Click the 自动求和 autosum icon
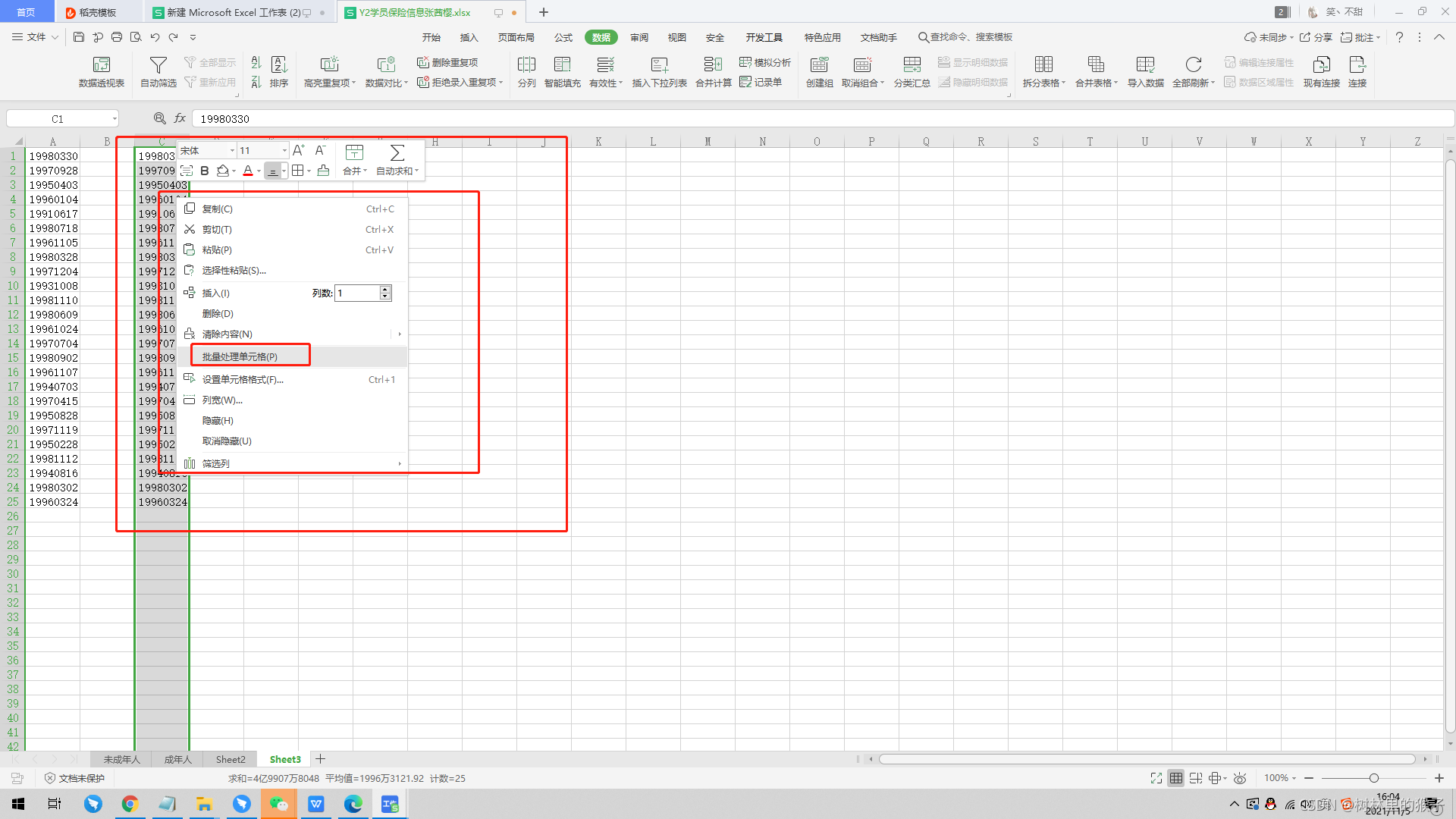 click(397, 160)
